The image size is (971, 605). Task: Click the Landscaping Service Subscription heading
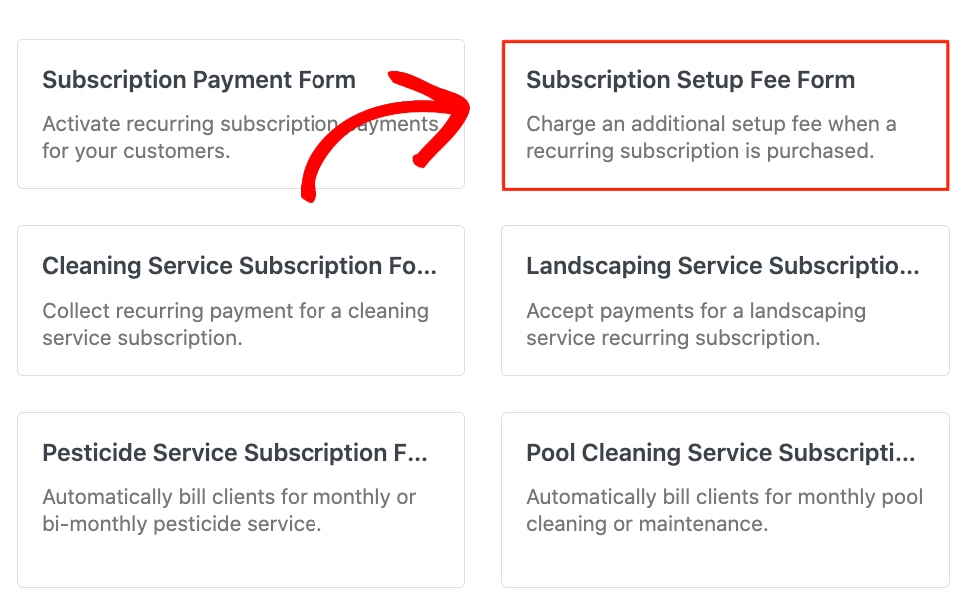tap(724, 266)
